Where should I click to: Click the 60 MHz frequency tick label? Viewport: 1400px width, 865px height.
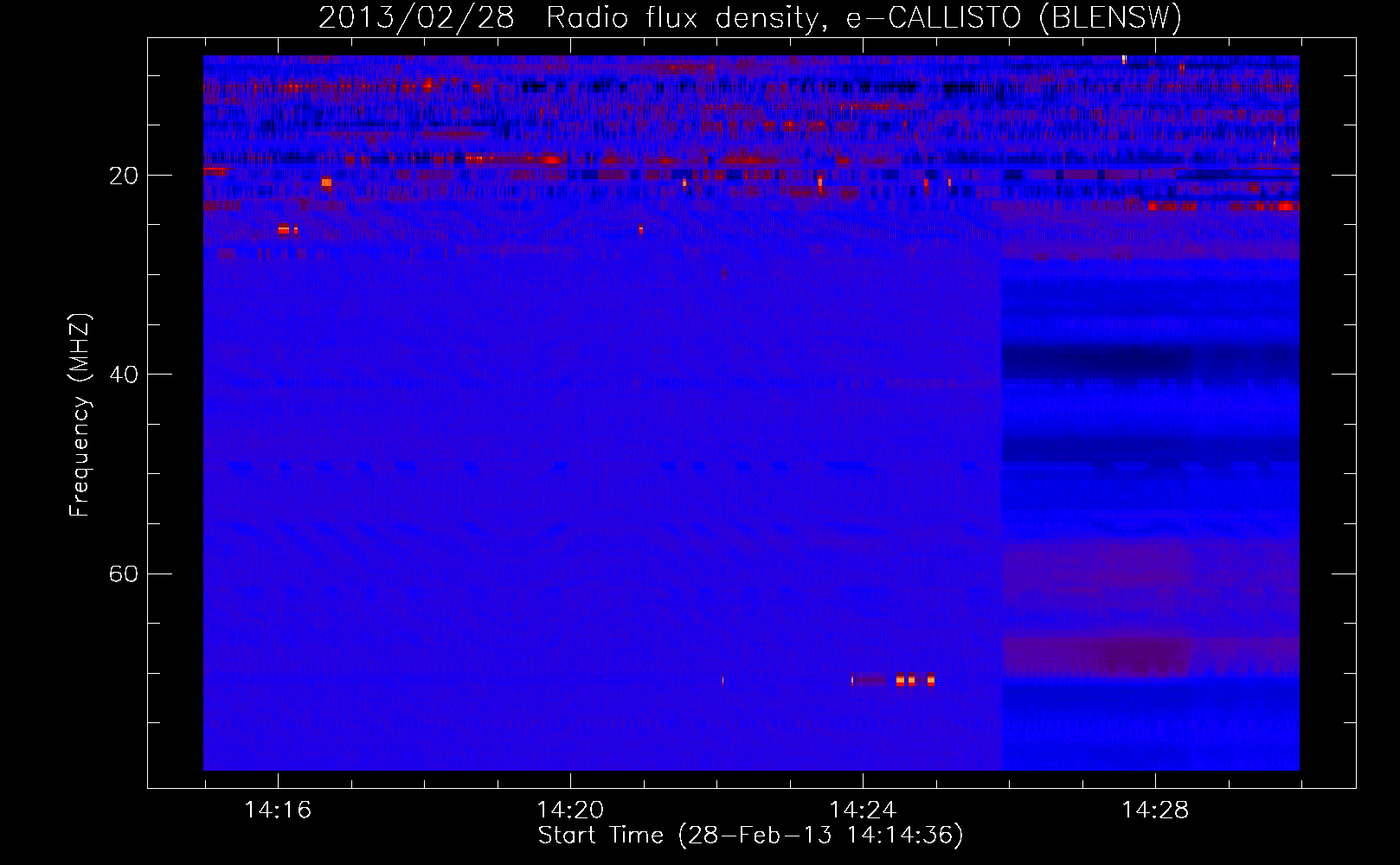[x=124, y=573]
